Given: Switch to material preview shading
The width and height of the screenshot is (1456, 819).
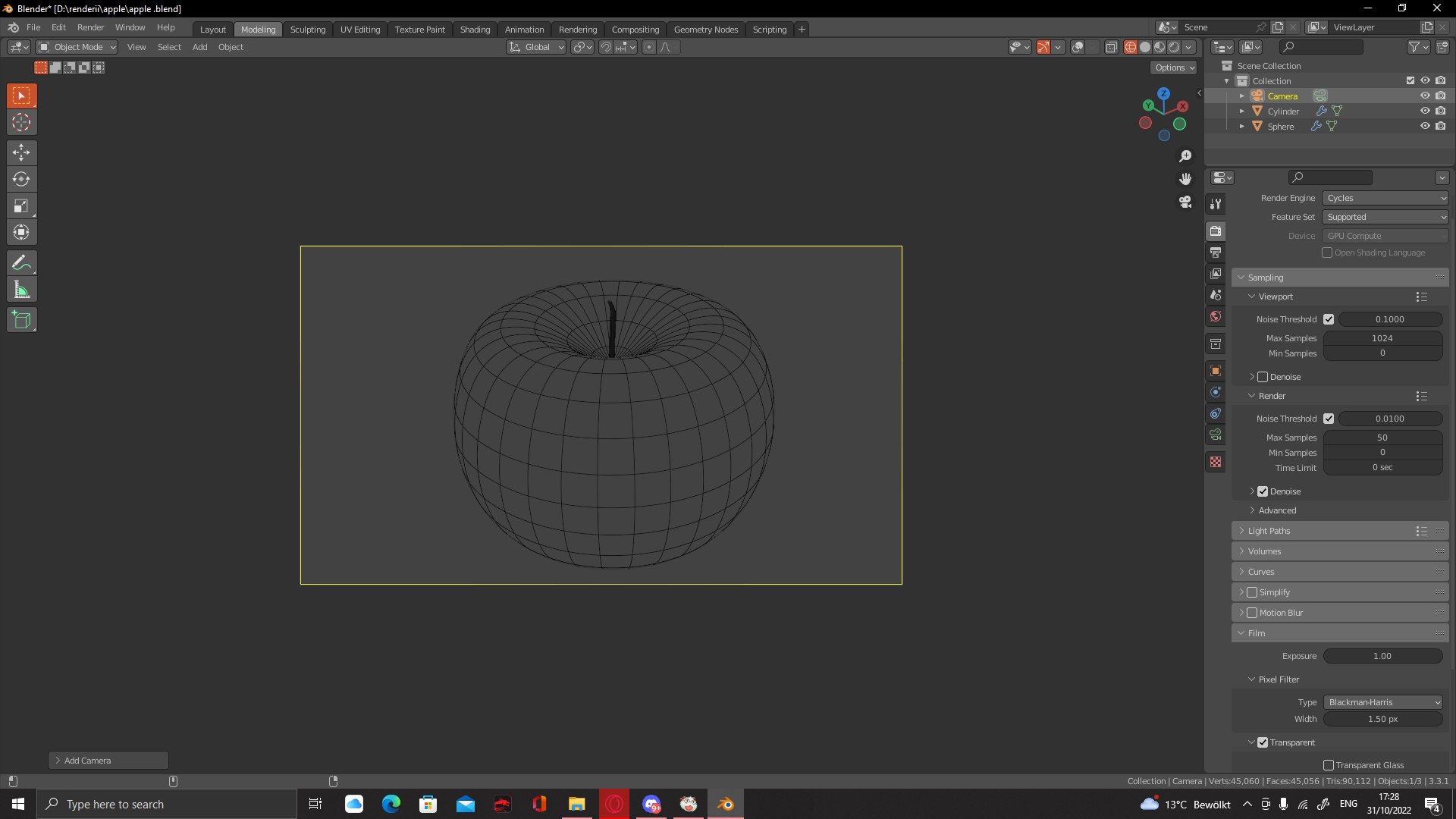Looking at the screenshot, I should 1159,47.
